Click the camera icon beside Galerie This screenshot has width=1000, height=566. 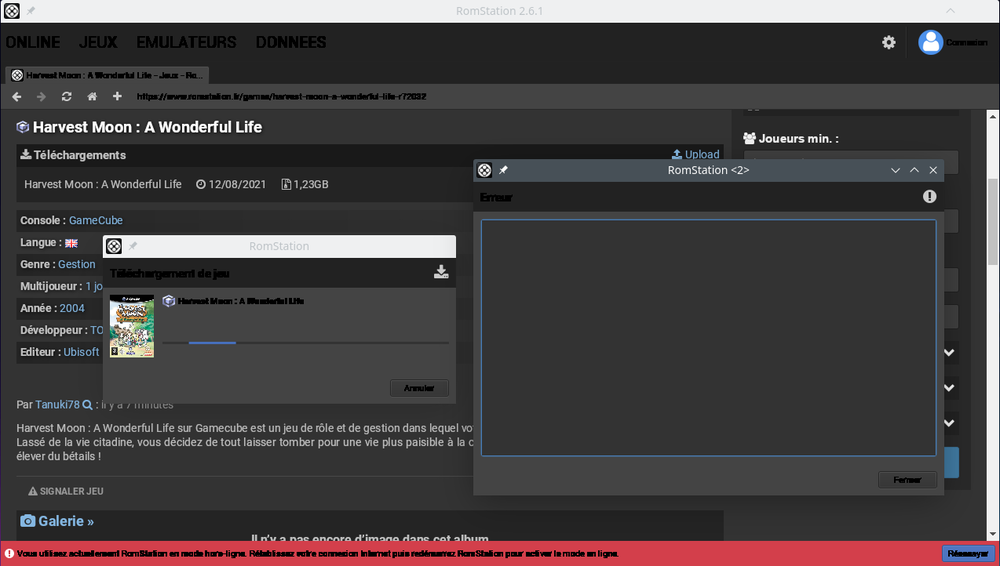click(x=27, y=521)
